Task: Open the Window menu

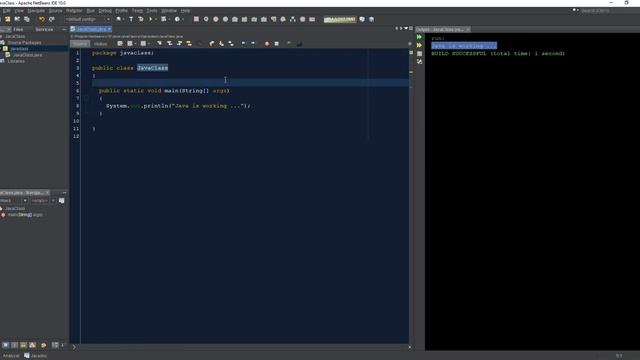Action: pos(169,11)
